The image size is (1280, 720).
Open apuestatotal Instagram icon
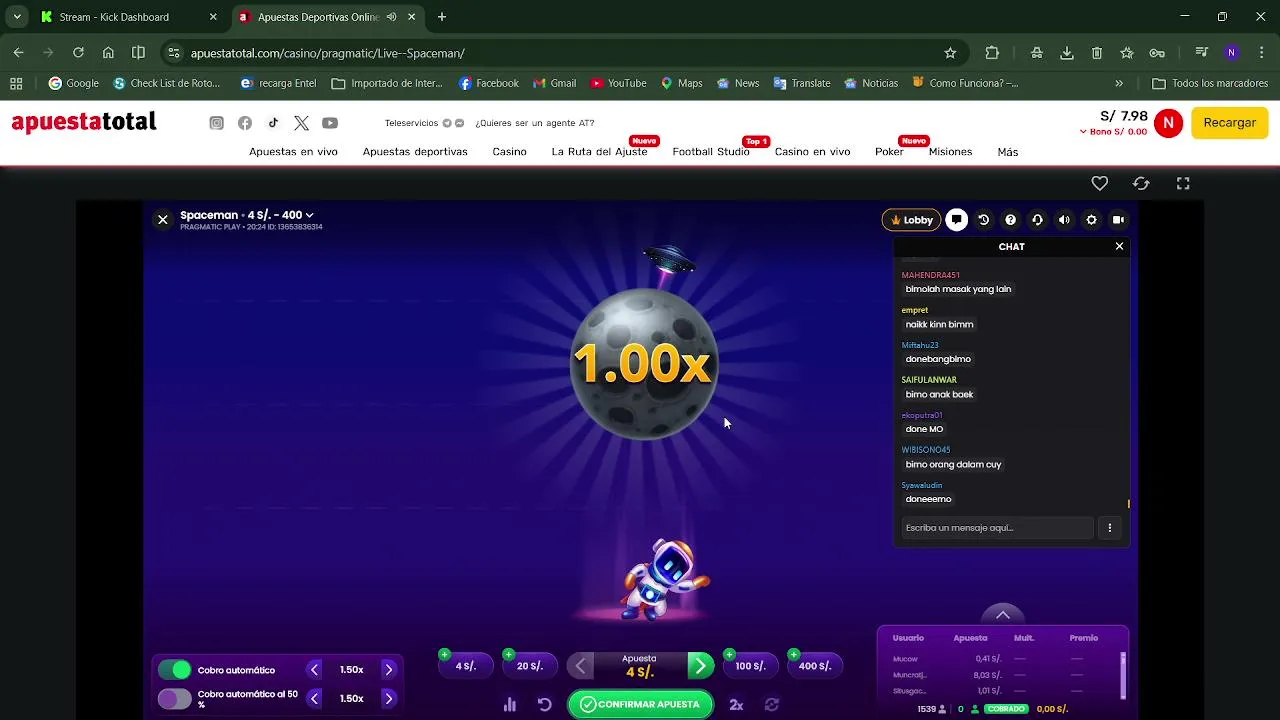pyautogui.click(x=216, y=123)
